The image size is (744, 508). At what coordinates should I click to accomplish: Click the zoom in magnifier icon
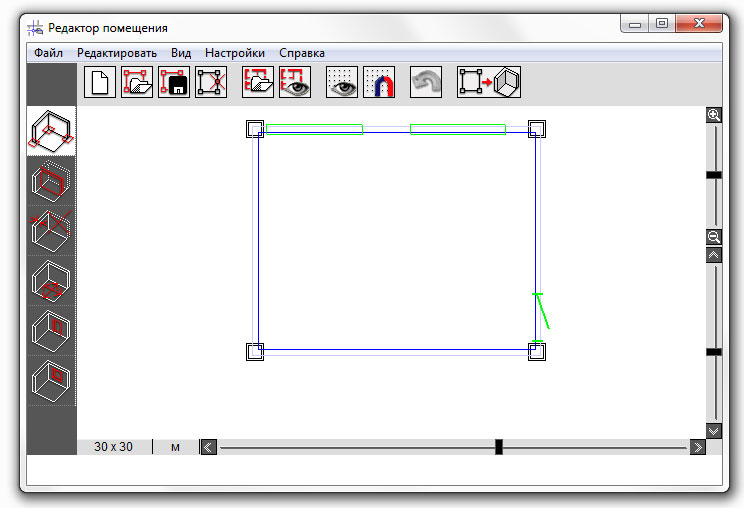(714, 115)
